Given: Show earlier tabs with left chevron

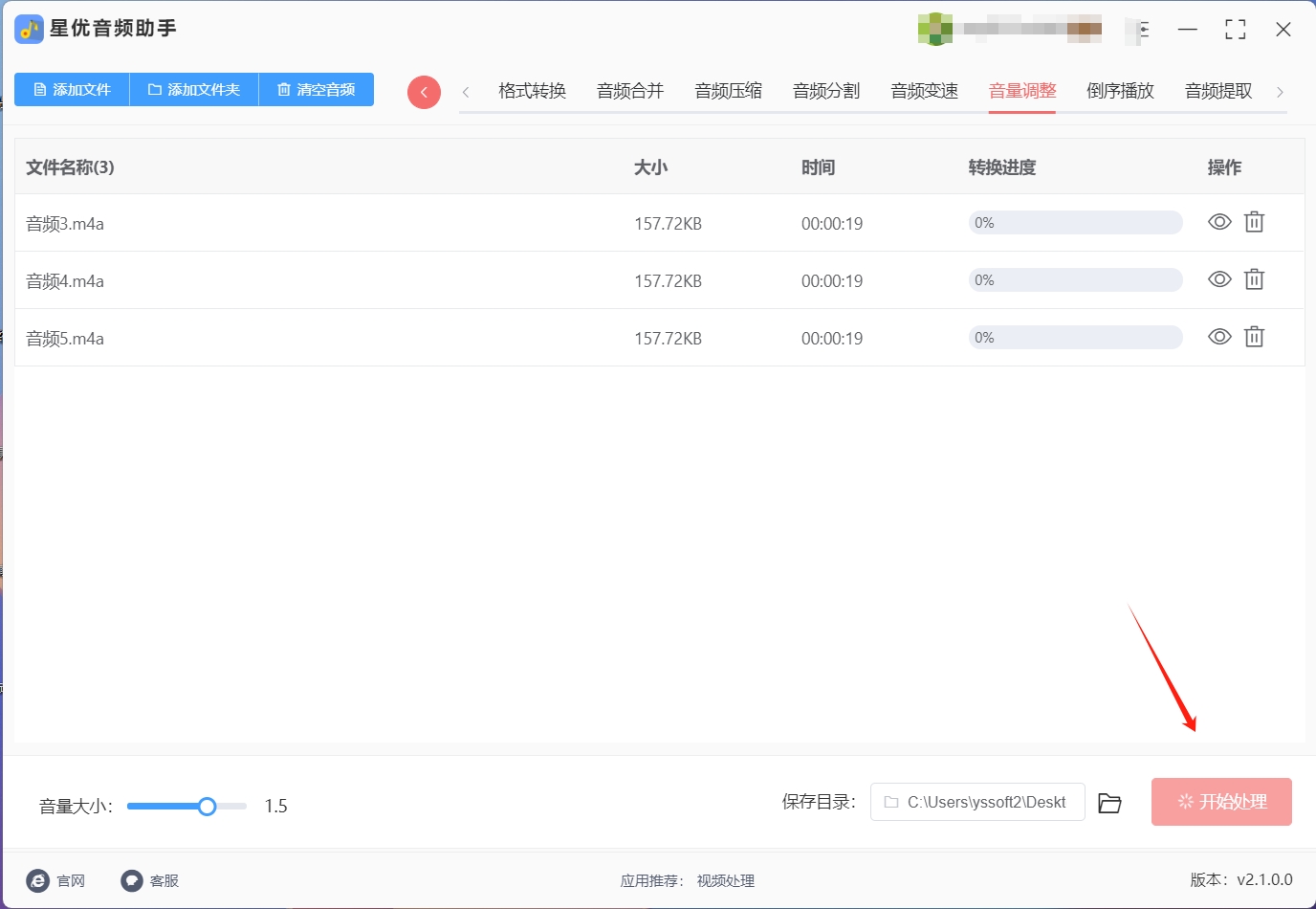Looking at the screenshot, I should click(466, 92).
